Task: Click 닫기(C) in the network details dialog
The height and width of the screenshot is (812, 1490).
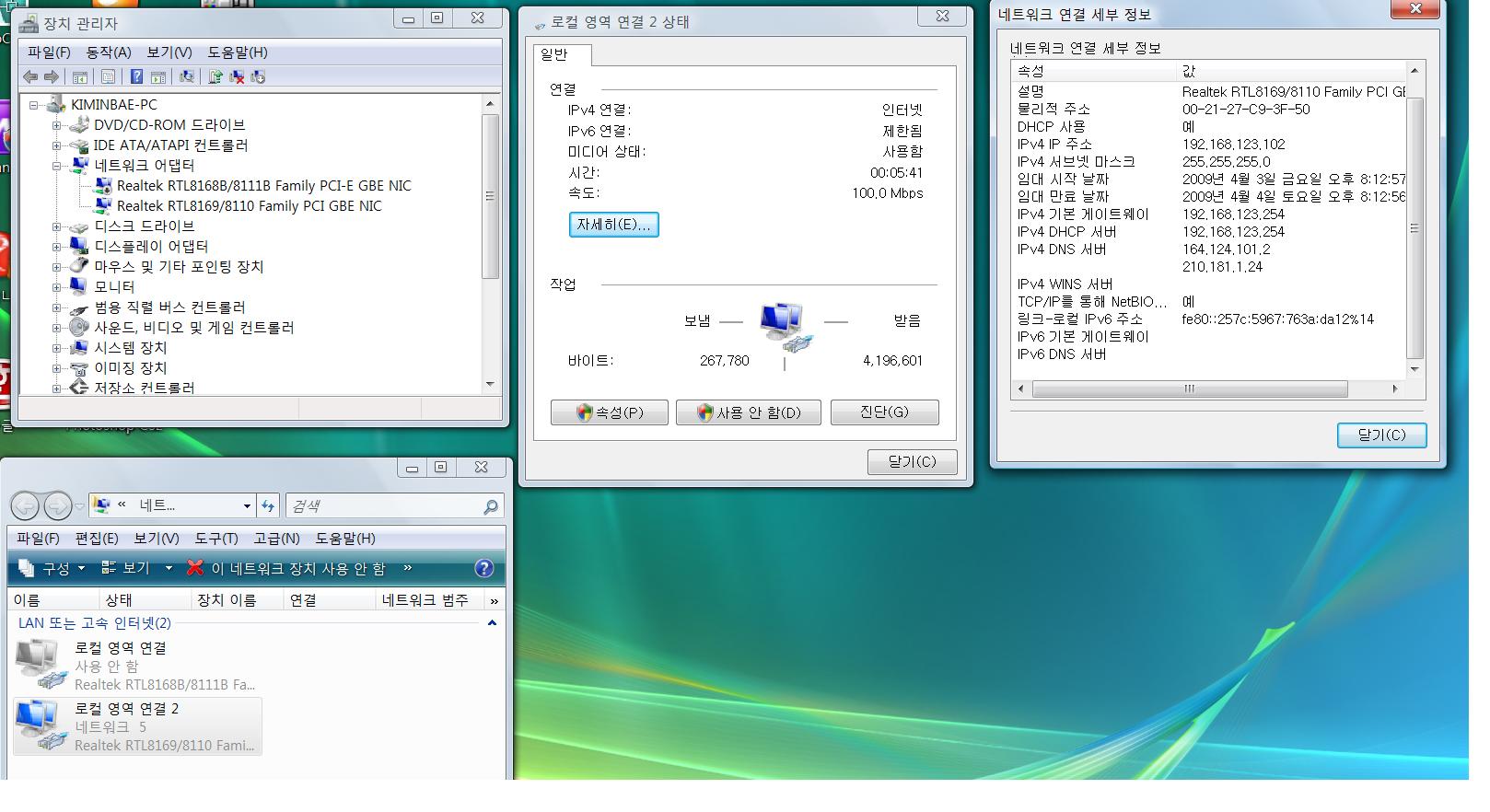Action: click(x=1381, y=435)
